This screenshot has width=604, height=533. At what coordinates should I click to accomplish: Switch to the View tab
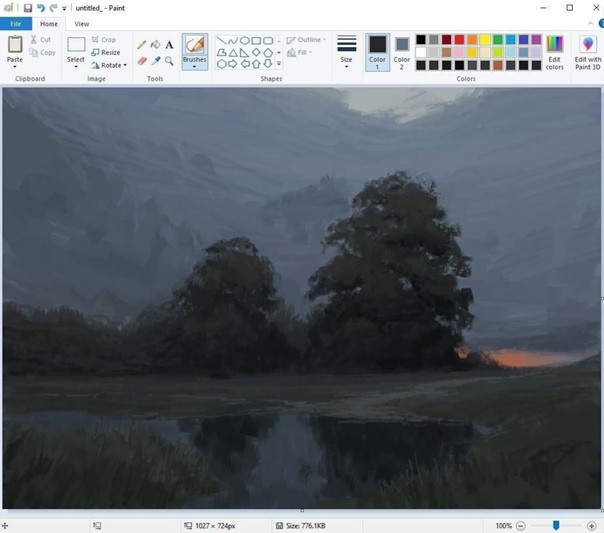(82, 24)
